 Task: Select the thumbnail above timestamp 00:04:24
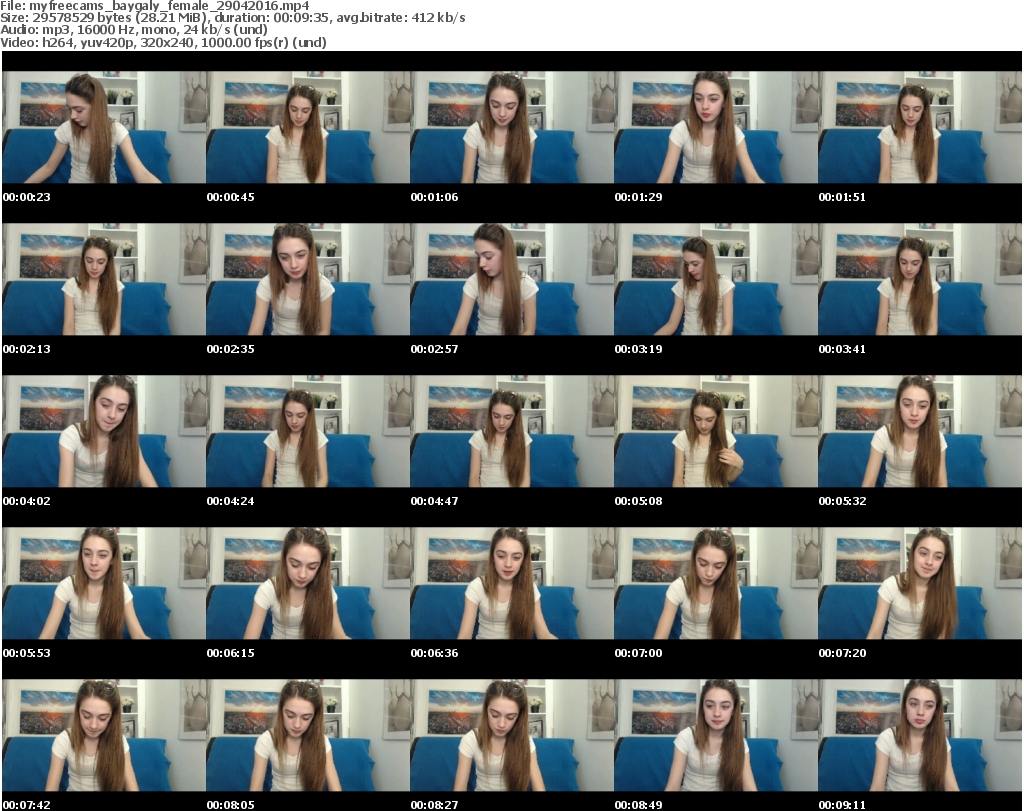(308, 432)
